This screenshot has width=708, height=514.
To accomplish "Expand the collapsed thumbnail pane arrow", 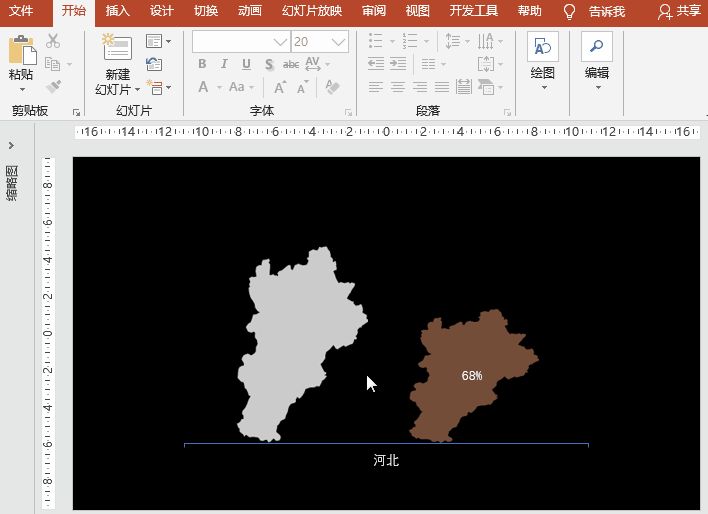I will coord(11,146).
